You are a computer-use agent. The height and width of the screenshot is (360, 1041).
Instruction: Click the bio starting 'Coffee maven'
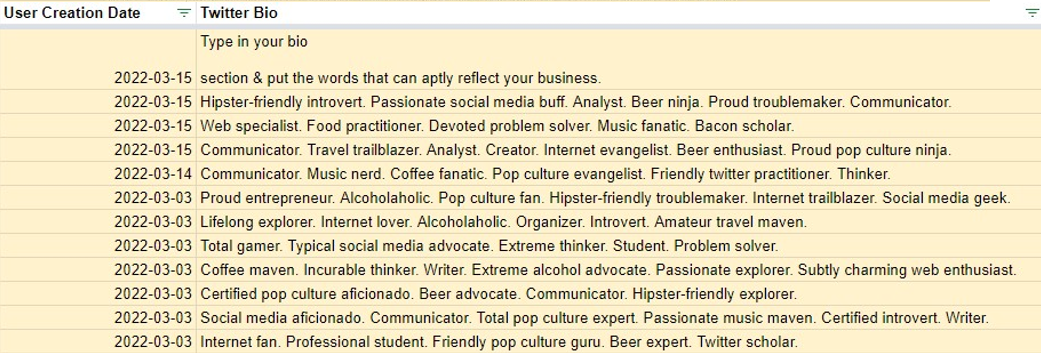[618, 270]
